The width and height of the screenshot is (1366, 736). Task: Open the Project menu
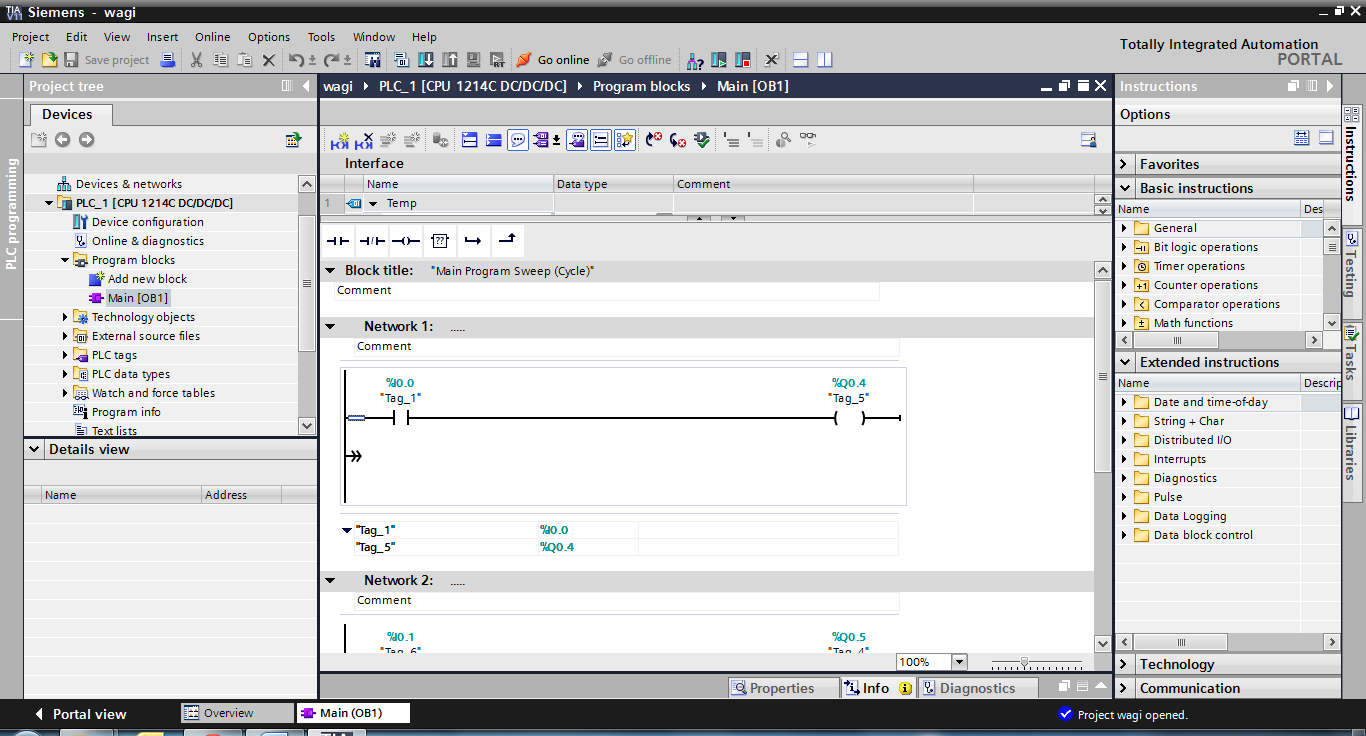tap(30, 37)
